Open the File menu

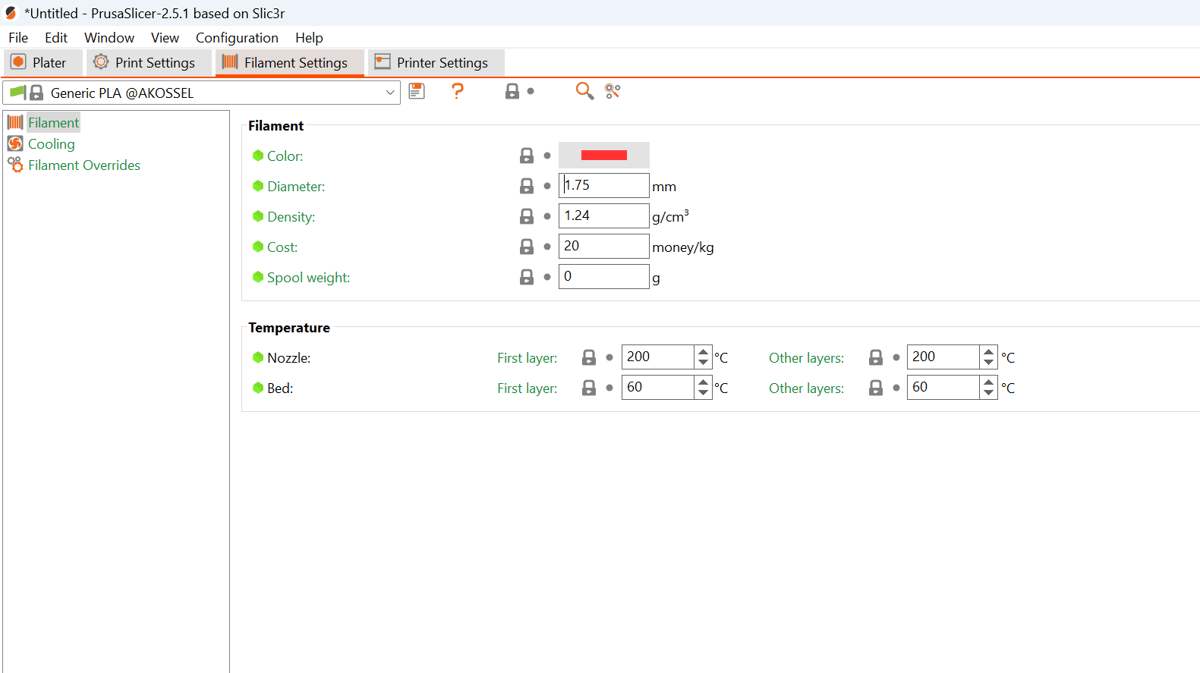pos(18,37)
